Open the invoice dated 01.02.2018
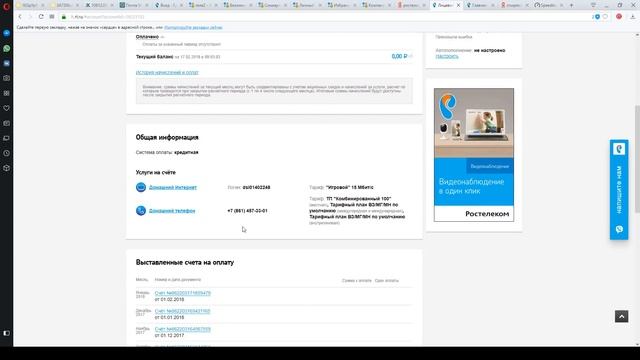Image resolution: width=640 pixels, height=360 pixels. click(182, 293)
